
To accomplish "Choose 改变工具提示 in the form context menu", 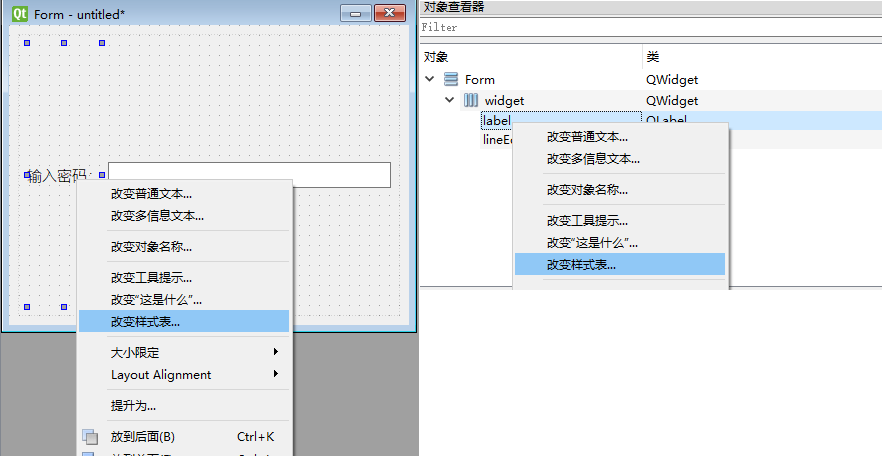I will click(x=184, y=278).
